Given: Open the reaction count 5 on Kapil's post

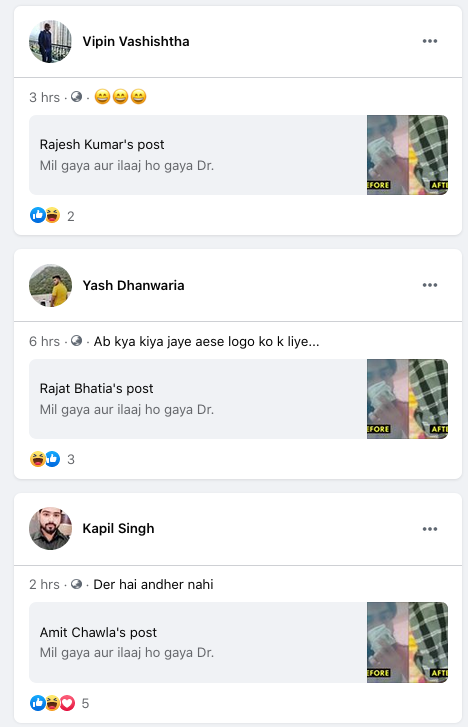Looking at the screenshot, I should point(85,703).
